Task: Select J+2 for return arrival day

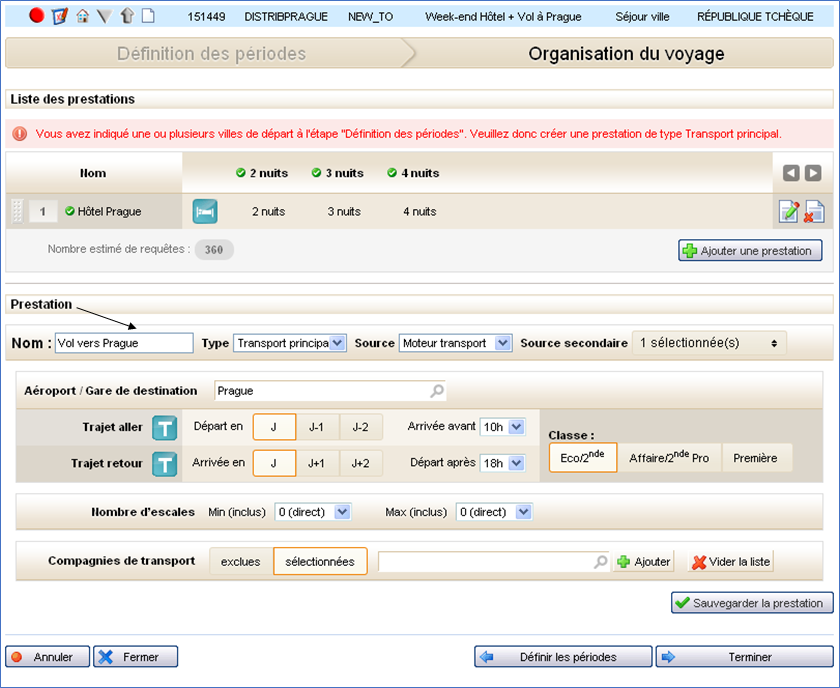Action: pos(361,463)
